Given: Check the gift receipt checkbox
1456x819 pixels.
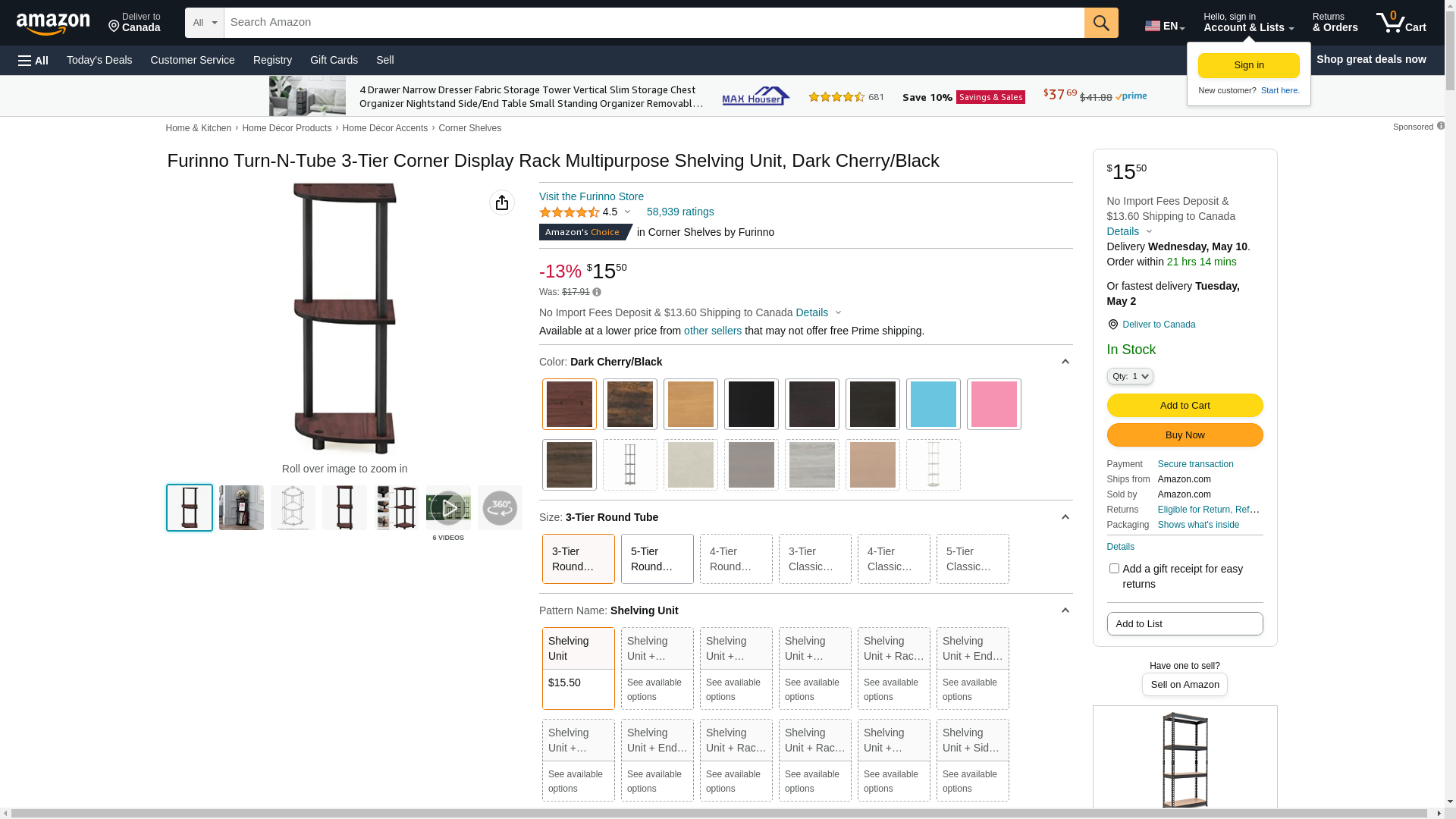Looking at the screenshot, I should (1114, 568).
